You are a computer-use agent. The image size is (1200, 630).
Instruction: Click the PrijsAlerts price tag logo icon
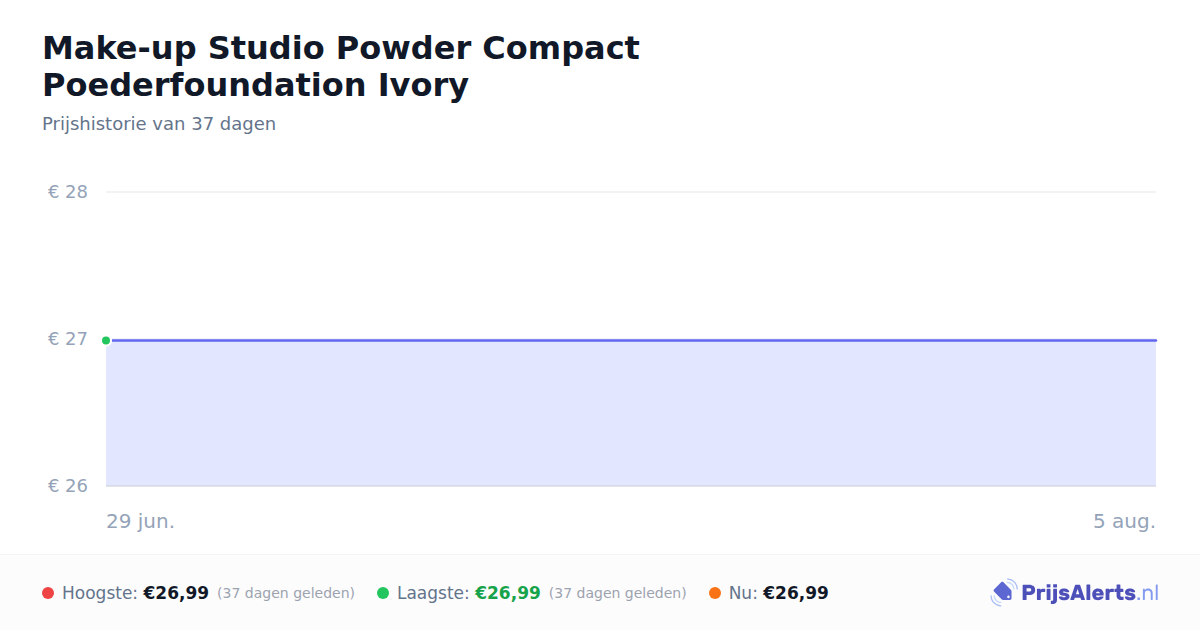pyautogui.click(x=1003, y=593)
